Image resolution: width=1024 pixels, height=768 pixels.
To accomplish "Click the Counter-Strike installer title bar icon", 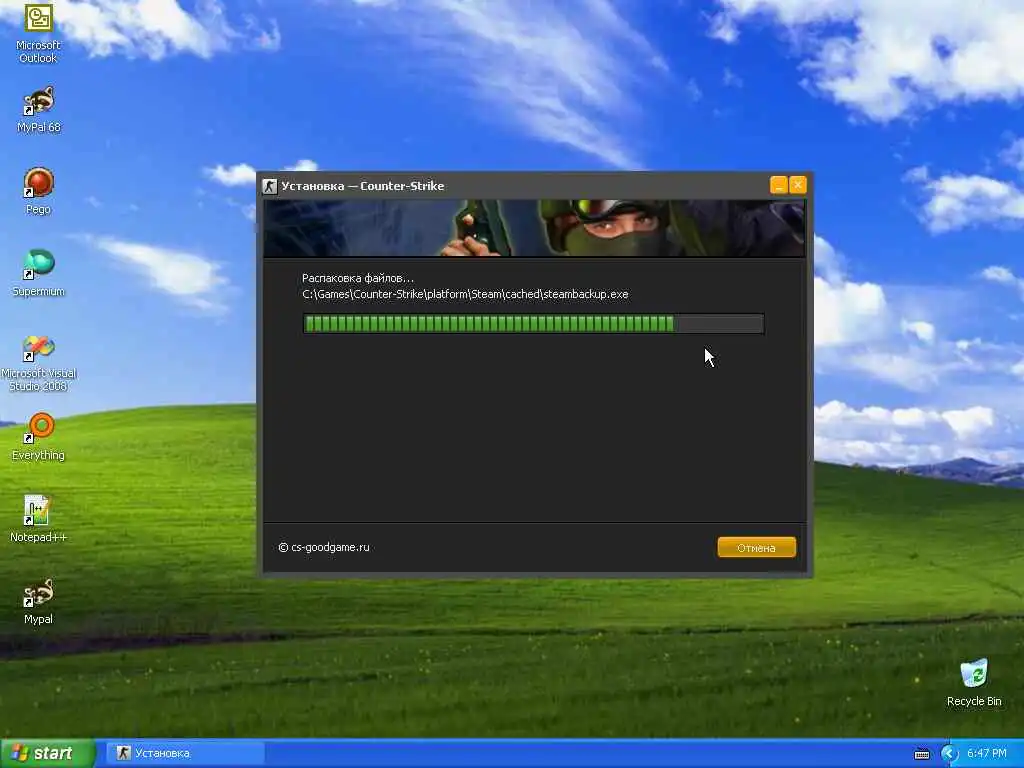I will [270, 186].
